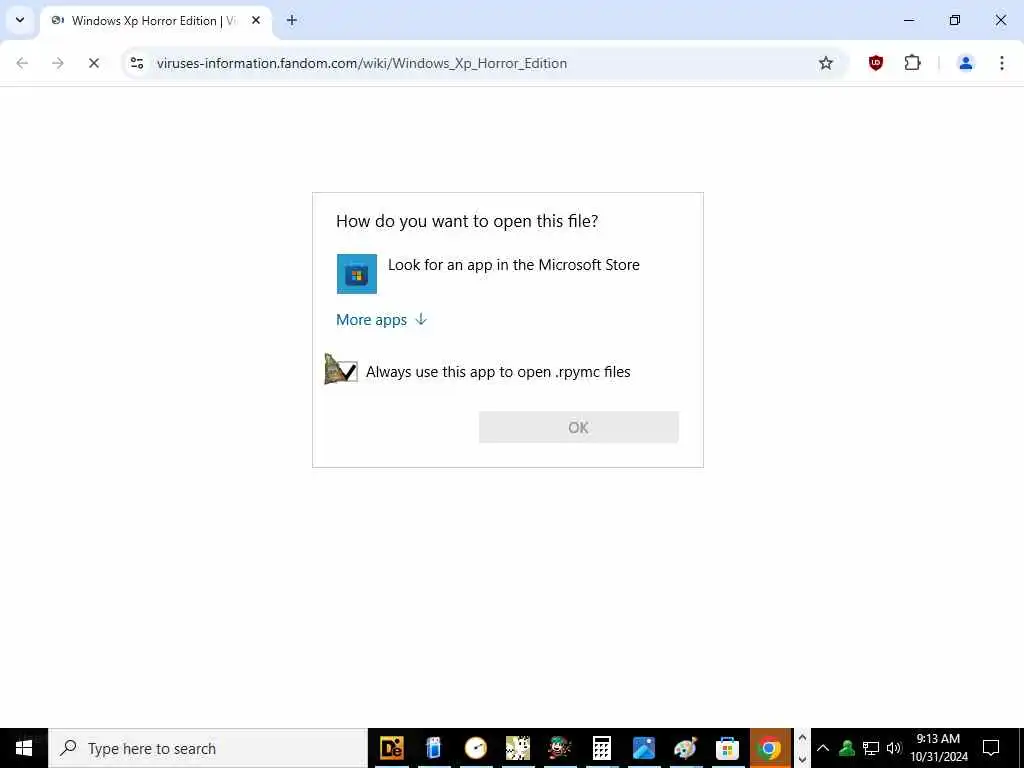This screenshot has height=768, width=1024.
Task: Click the 'Type here to search' box
Action: pyautogui.click(x=208, y=748)
